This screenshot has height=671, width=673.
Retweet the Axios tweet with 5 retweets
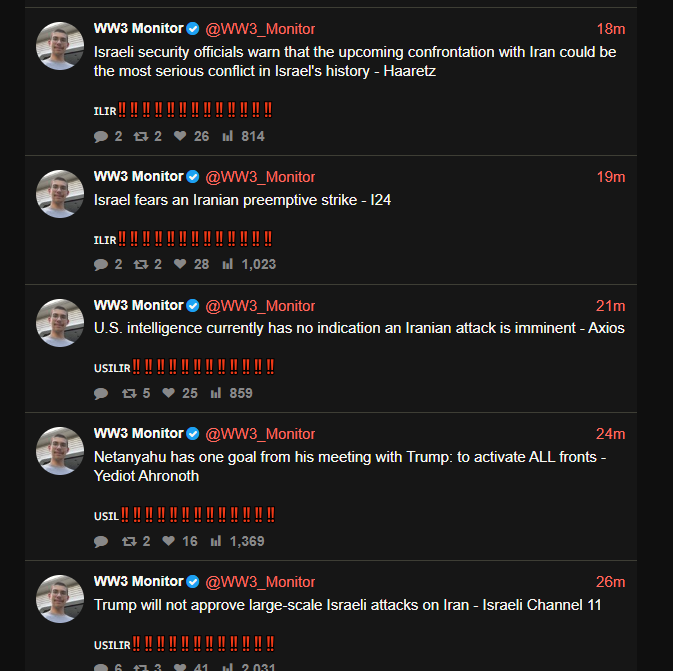point(129,393)
